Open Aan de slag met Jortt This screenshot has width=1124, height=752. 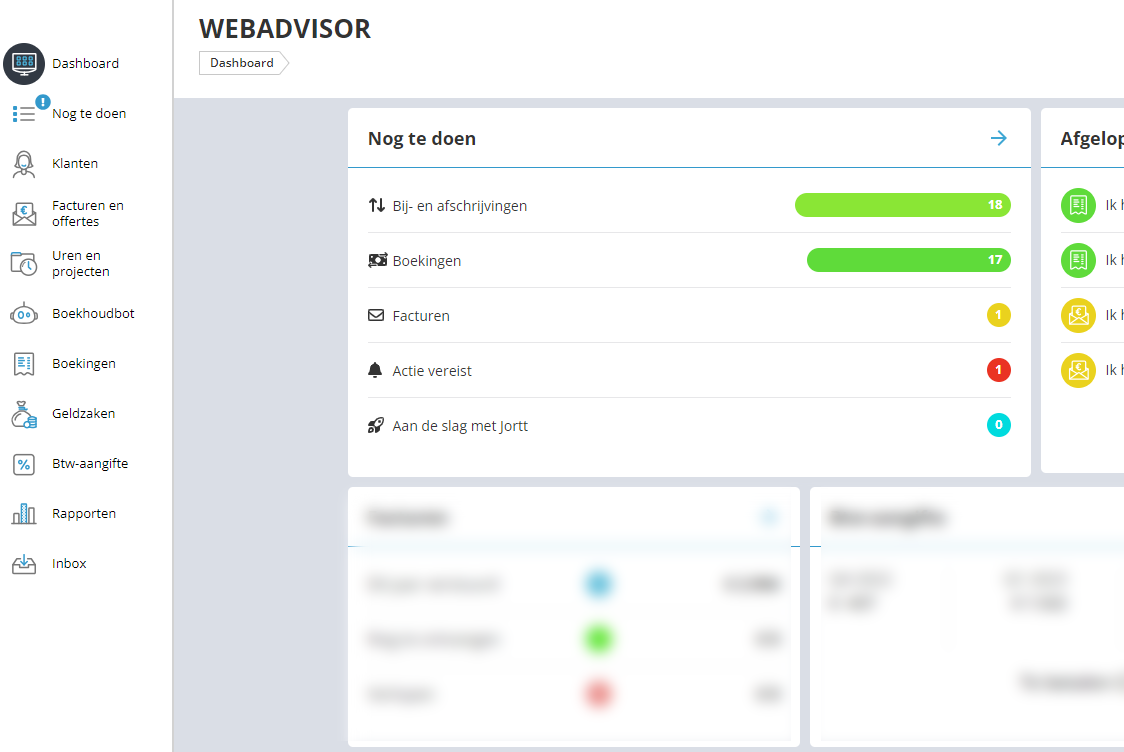pos(459,426)
